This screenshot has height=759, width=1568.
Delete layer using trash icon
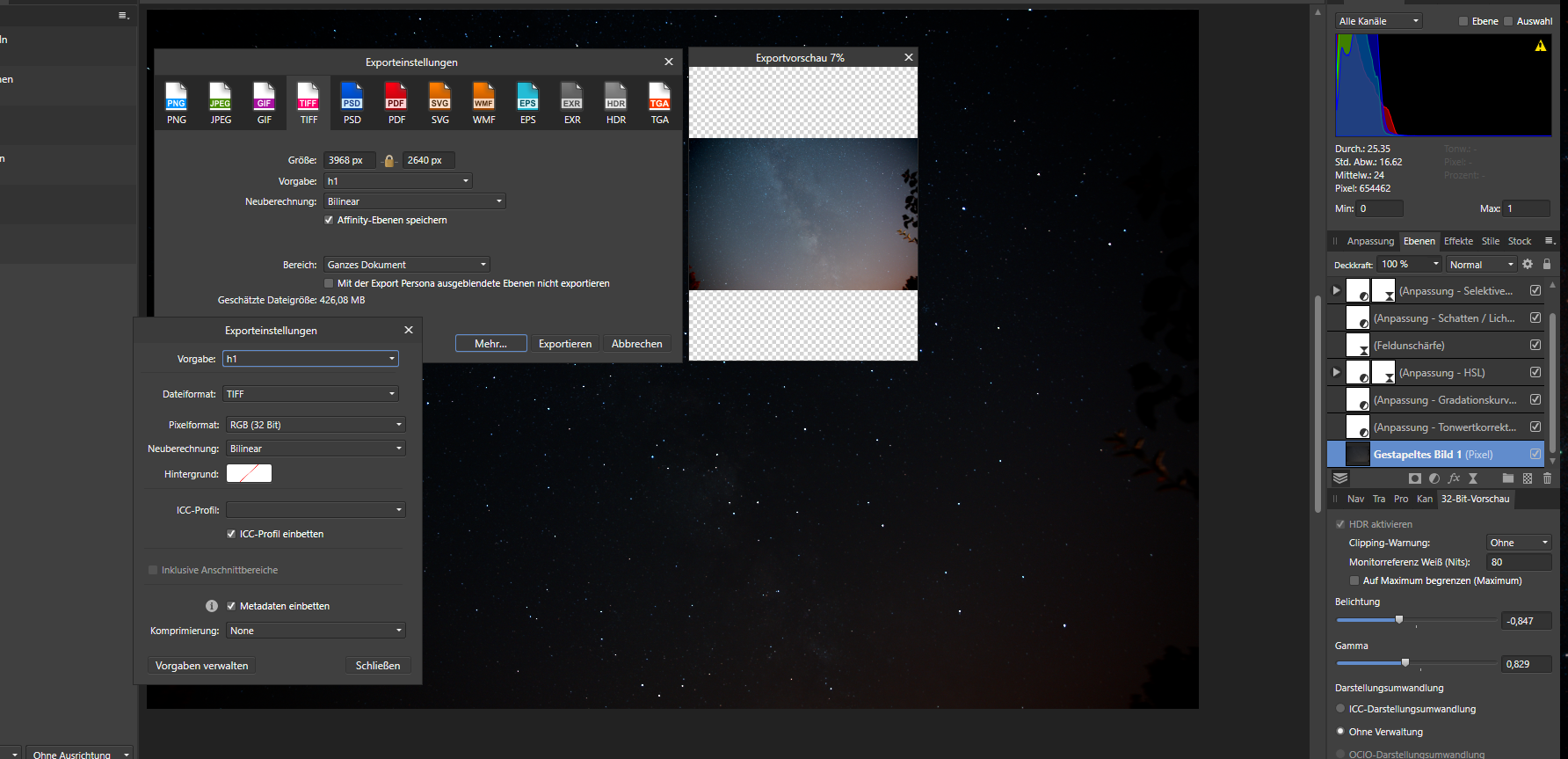coord(1547,478)
